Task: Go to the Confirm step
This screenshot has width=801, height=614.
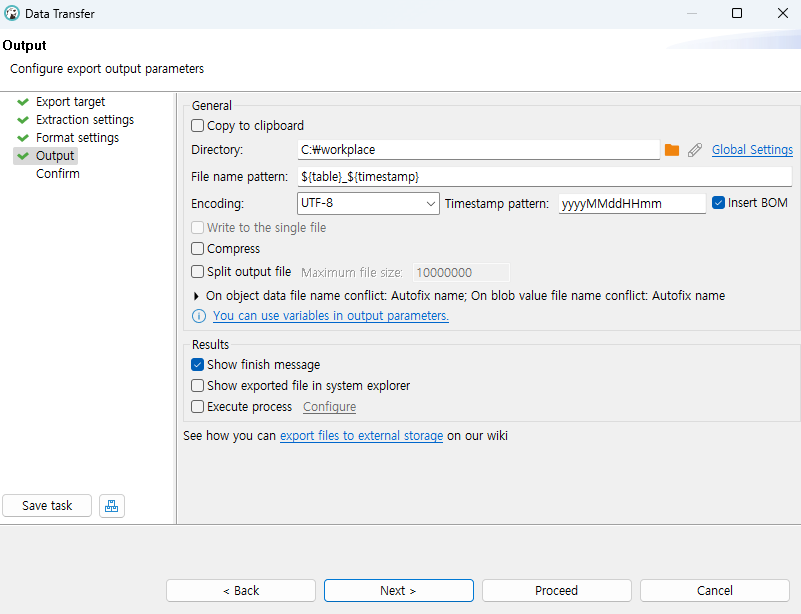Action: tap(58, 174)
